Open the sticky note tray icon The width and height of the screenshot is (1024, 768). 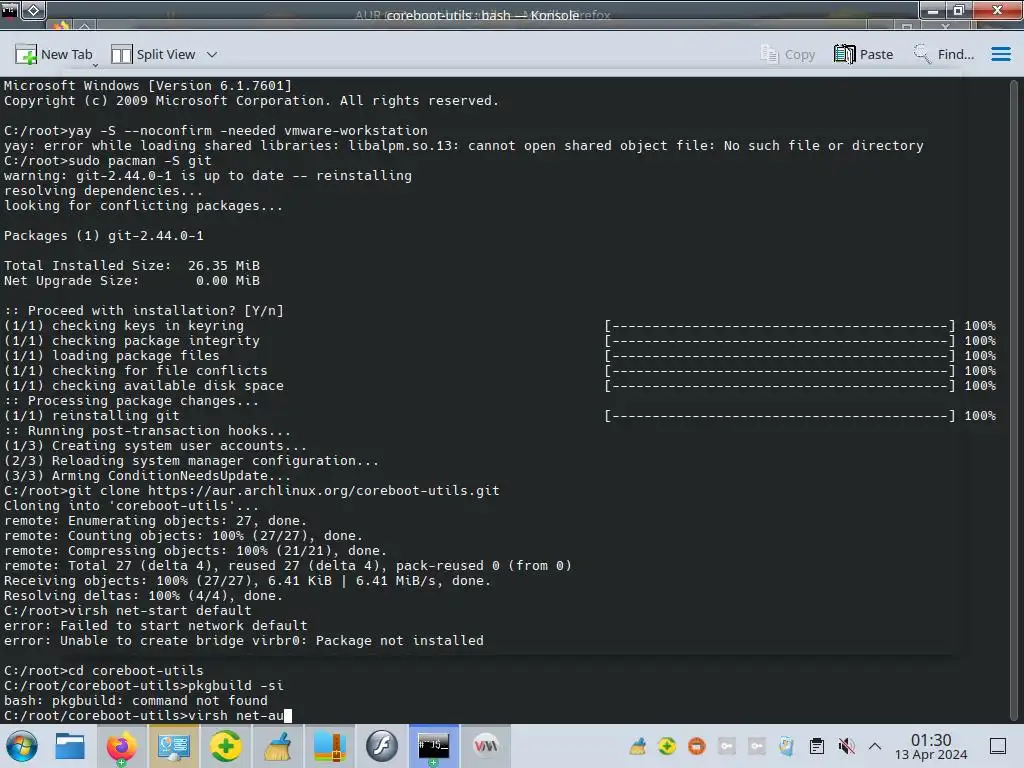(786, 746)
